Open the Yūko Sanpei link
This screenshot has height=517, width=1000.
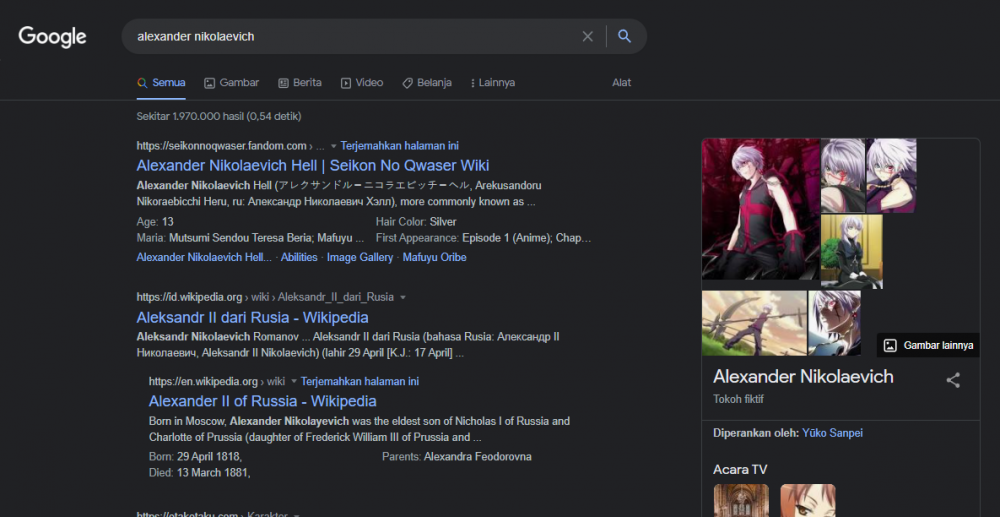[x=832, y=433]
